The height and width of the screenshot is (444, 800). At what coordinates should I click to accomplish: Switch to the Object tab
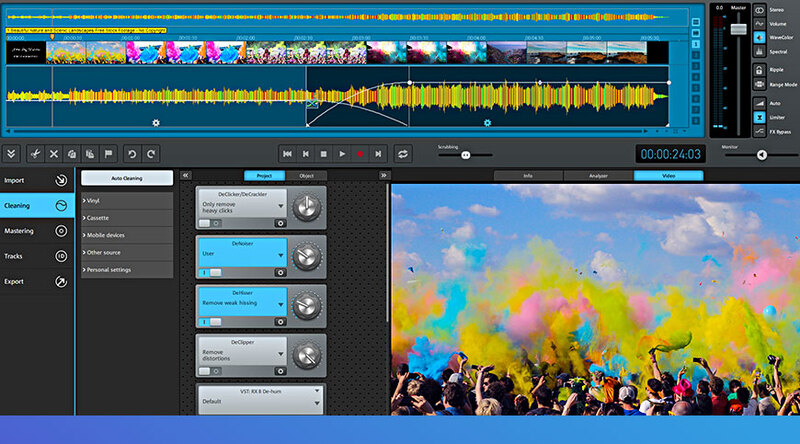[306, 176]
